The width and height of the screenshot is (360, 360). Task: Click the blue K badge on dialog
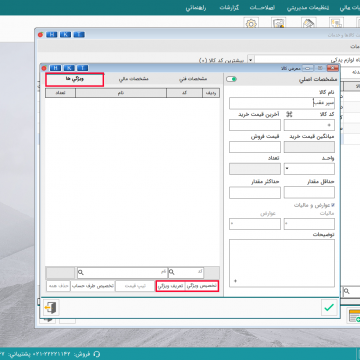coord(69,68)
